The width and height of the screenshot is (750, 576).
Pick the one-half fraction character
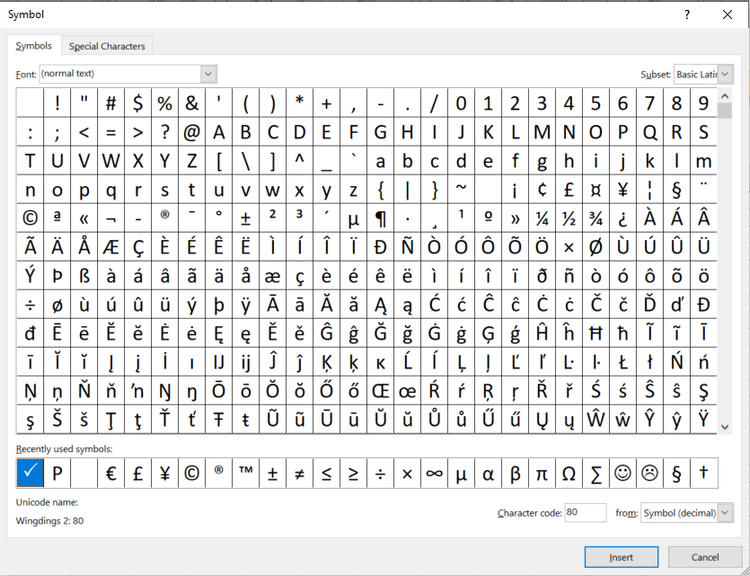[x=569, y=219]
